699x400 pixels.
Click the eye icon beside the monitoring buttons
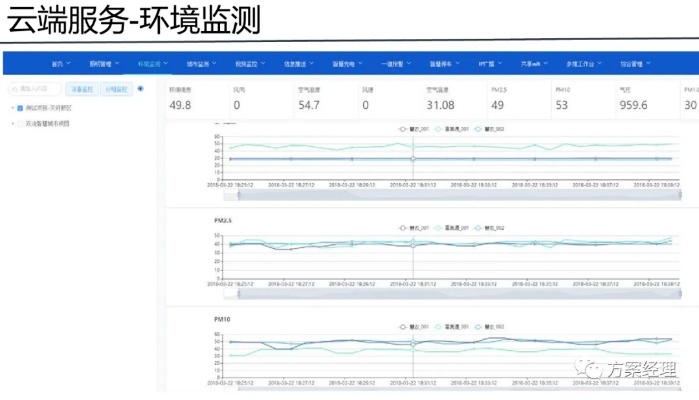pyautogui.click(x=140, y=89)
